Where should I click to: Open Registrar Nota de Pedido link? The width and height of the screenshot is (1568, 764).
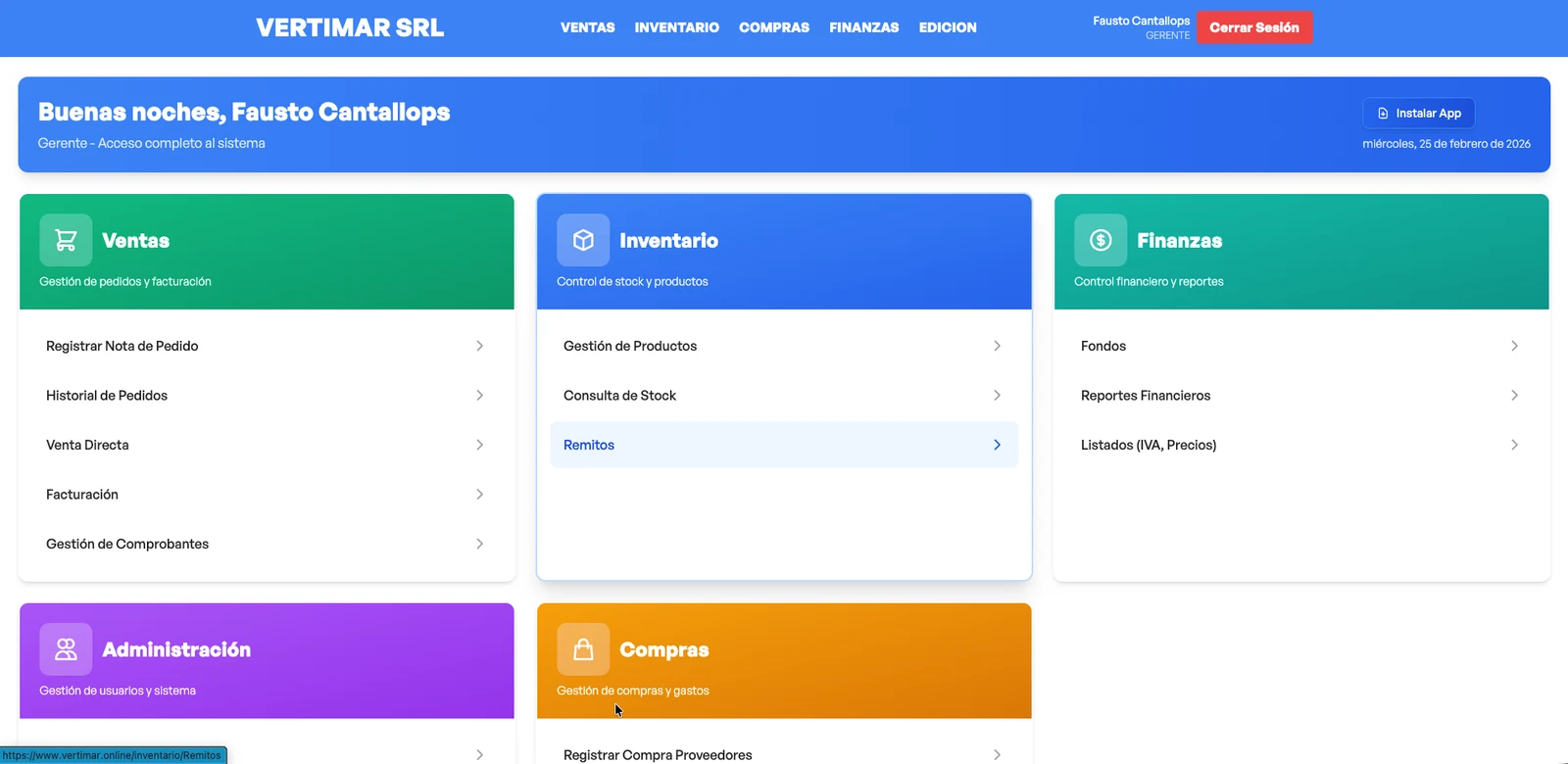point(267,346)
